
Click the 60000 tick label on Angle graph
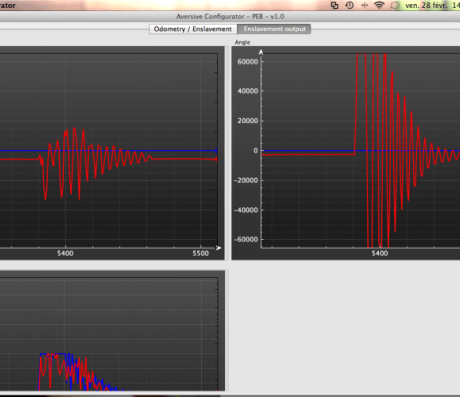pyautogui.click(x=248, y=62)
